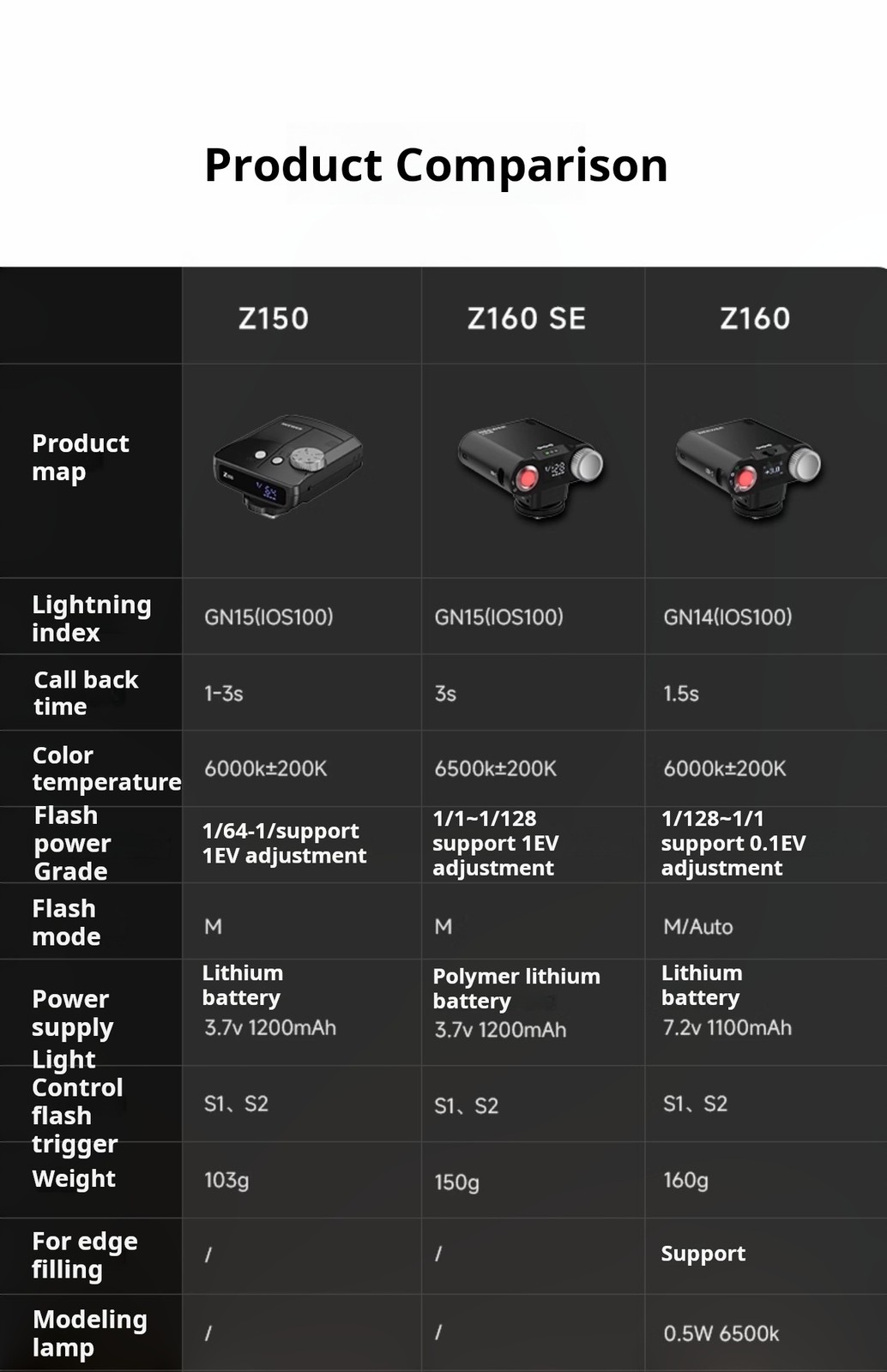The height and width of the screenshot is (1372, 887).
Task: Select the Z160 product photo
Action: pos(748,468)
